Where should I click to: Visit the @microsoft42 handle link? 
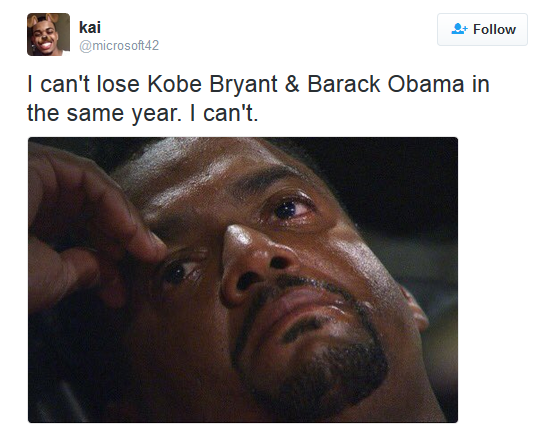tap(119, 45)
